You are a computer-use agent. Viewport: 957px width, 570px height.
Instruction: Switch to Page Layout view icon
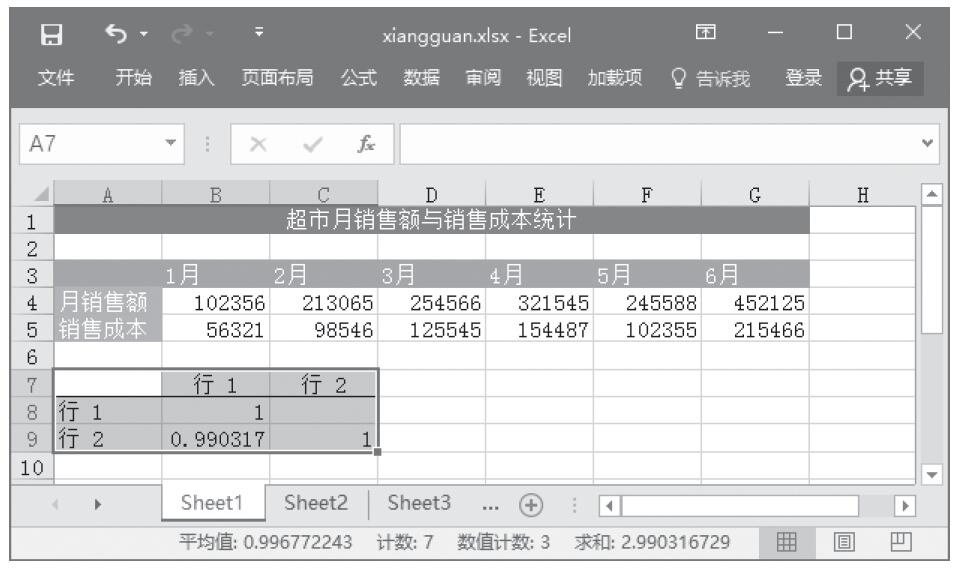pyautogui.click(x=845, y=541)
